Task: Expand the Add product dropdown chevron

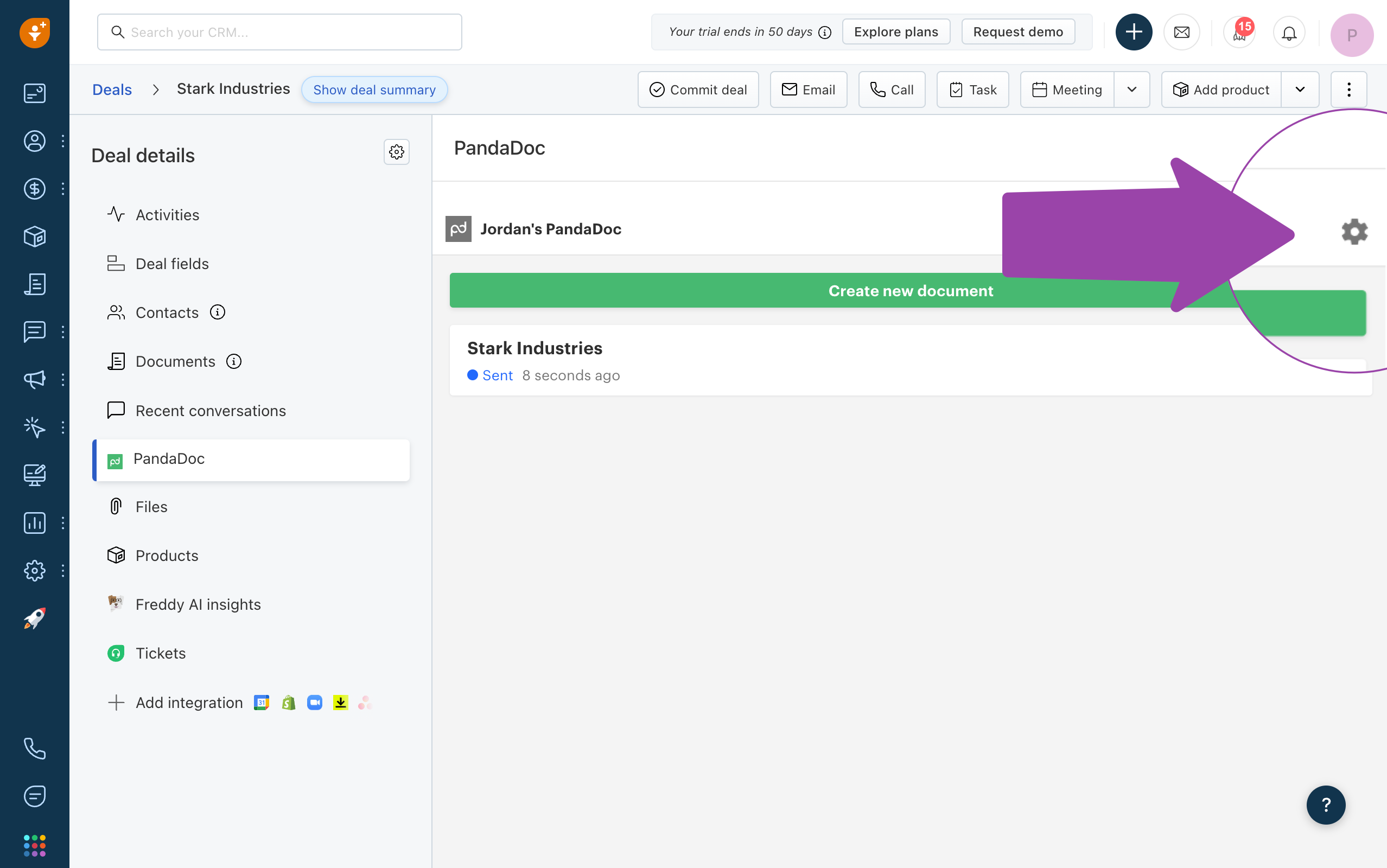Action: pos(1300,90)
